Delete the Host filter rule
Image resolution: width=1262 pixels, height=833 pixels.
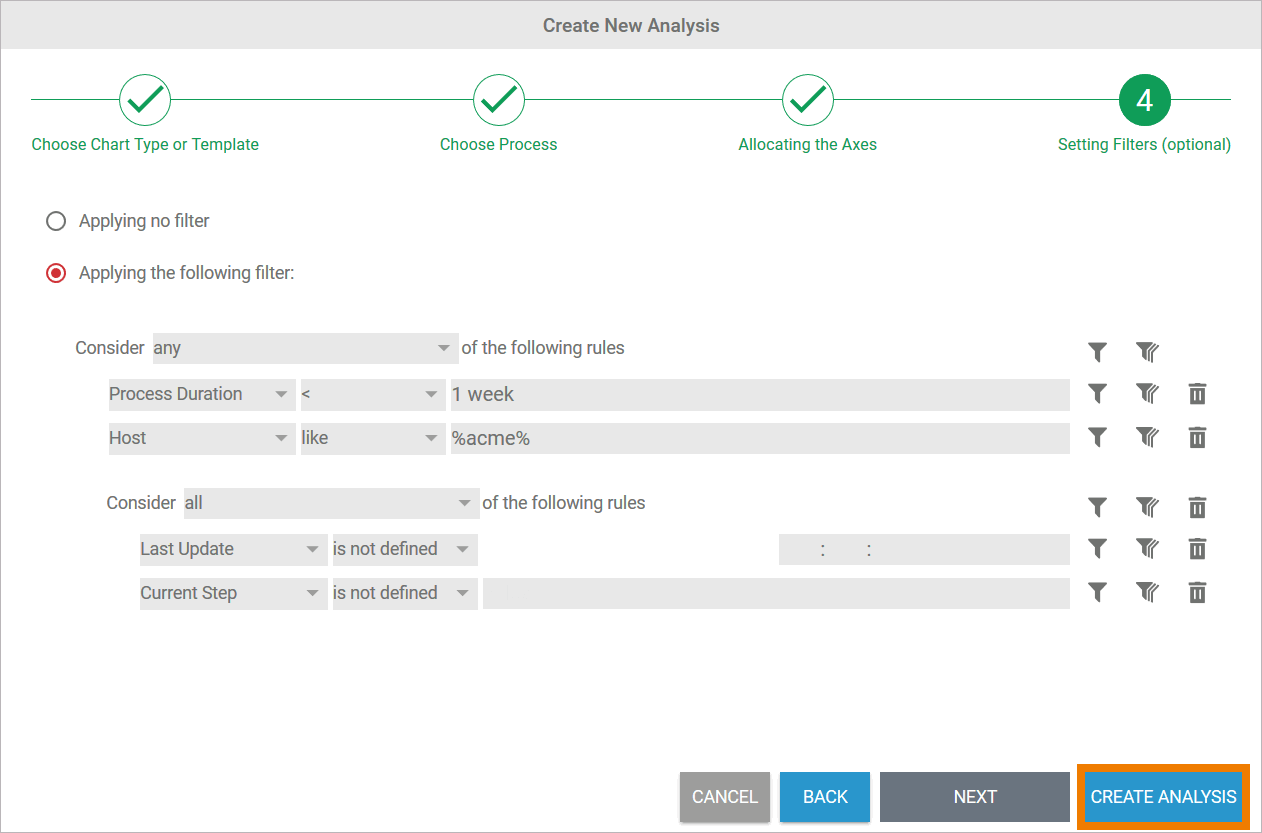[x=1197, y=438]
